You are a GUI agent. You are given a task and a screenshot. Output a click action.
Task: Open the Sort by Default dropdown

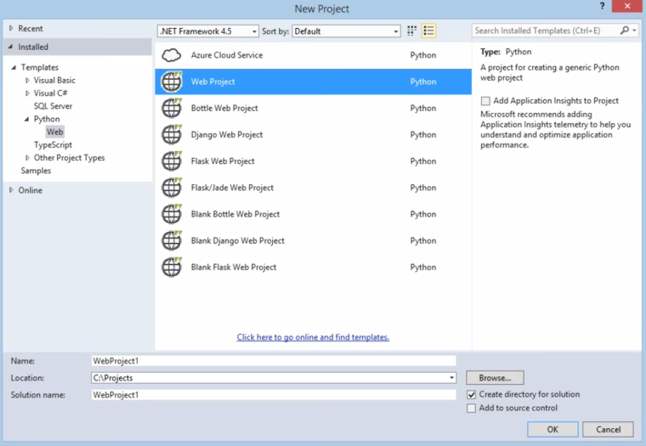[346, 31]
